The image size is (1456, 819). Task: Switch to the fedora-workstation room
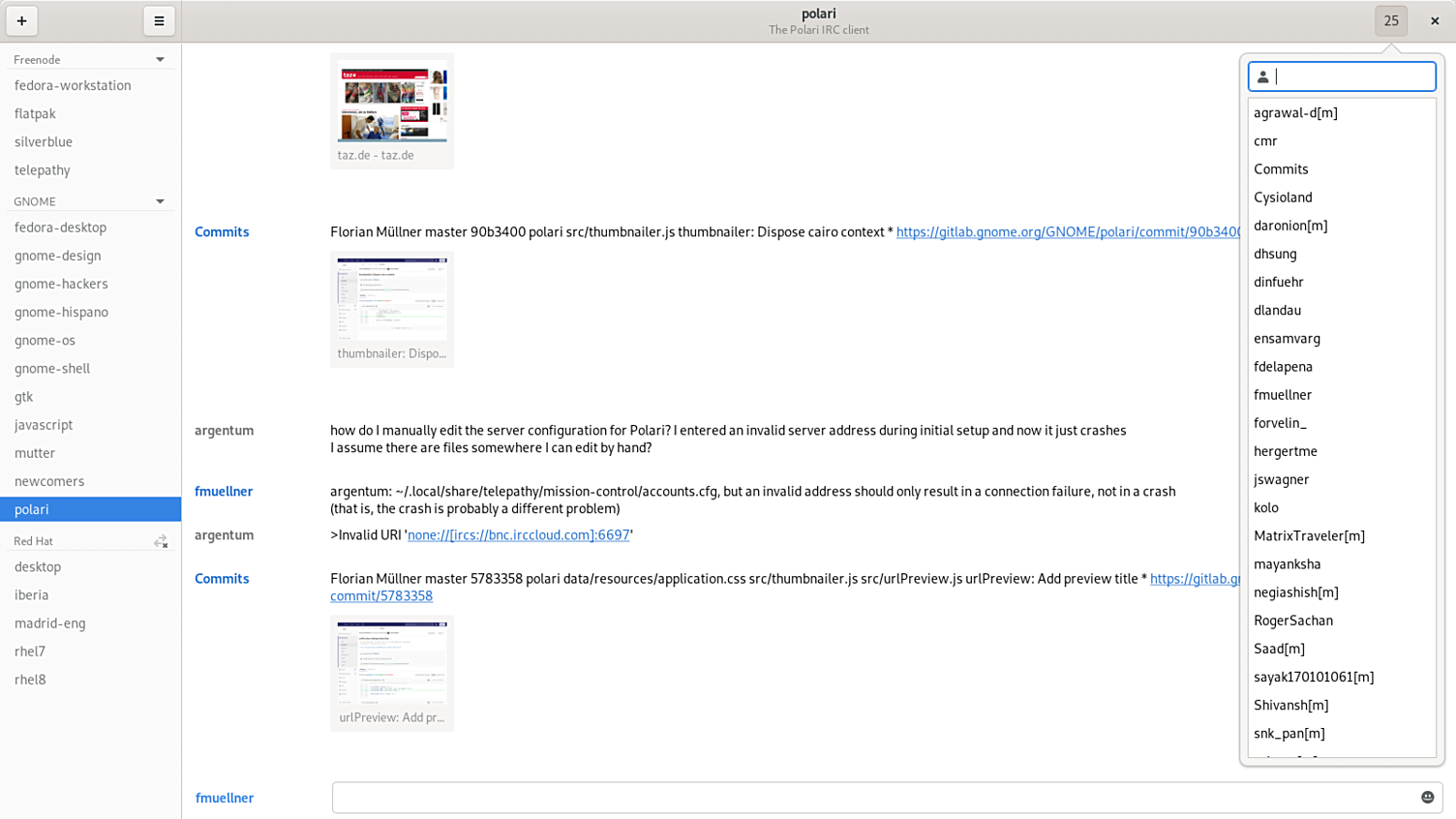73,85
